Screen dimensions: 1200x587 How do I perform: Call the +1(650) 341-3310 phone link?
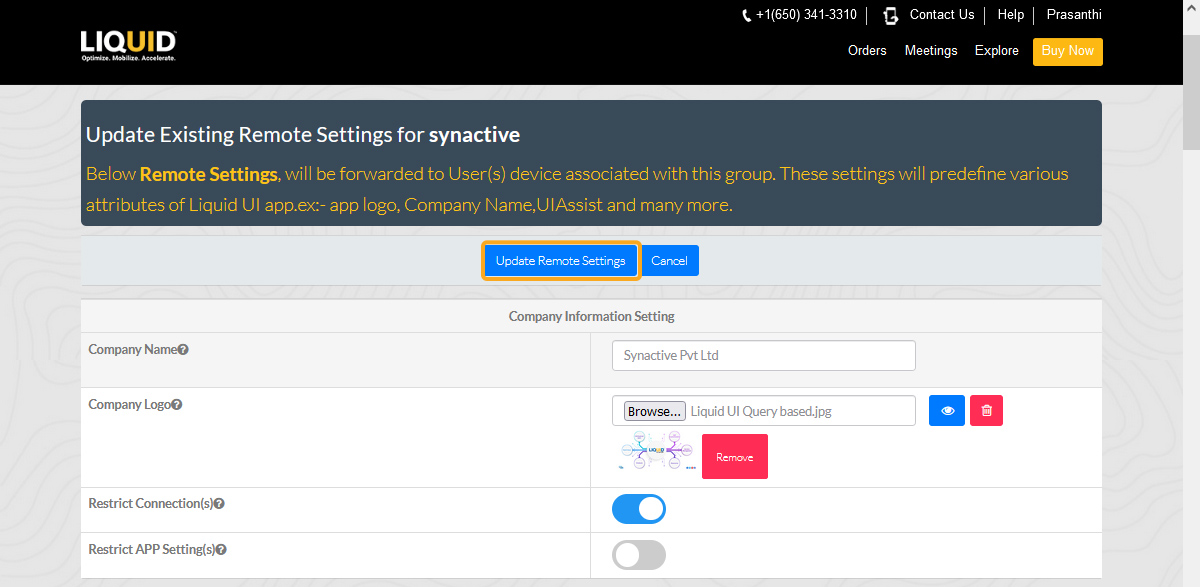tap(806, 15)
